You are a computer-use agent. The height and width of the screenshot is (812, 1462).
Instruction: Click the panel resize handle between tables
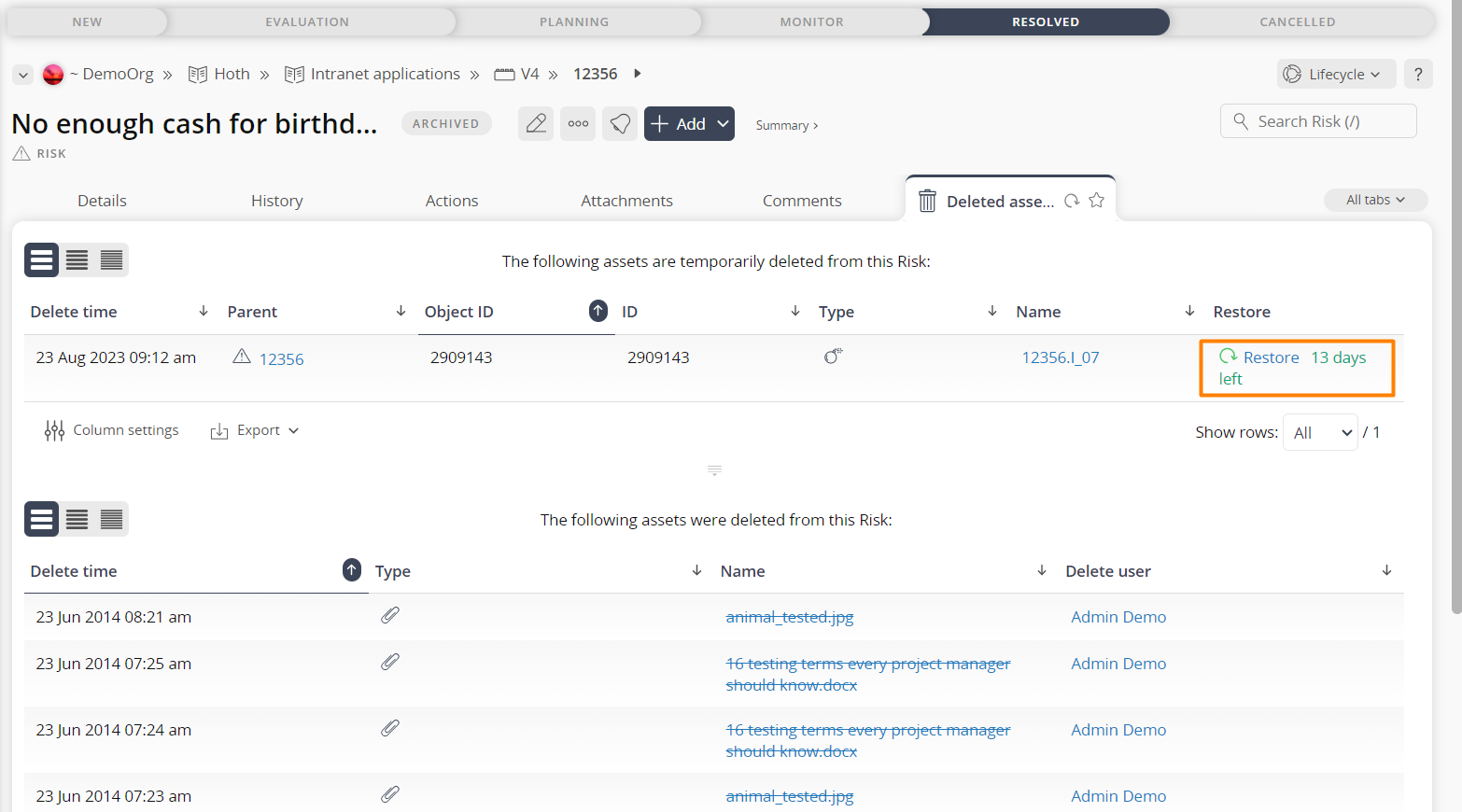pos(714,470)
